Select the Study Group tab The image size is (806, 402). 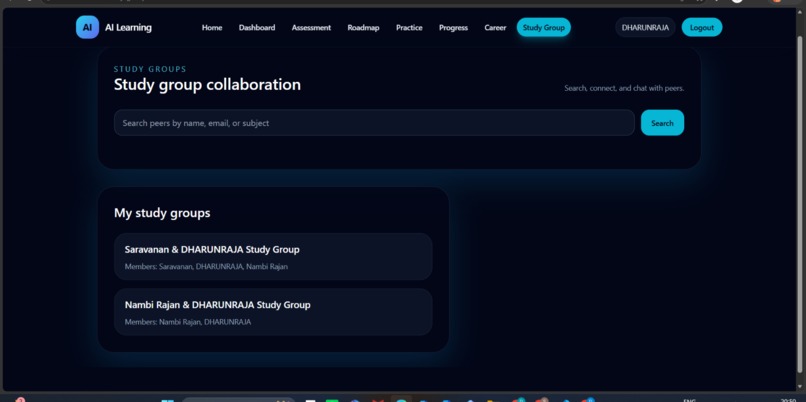[544, 28]
